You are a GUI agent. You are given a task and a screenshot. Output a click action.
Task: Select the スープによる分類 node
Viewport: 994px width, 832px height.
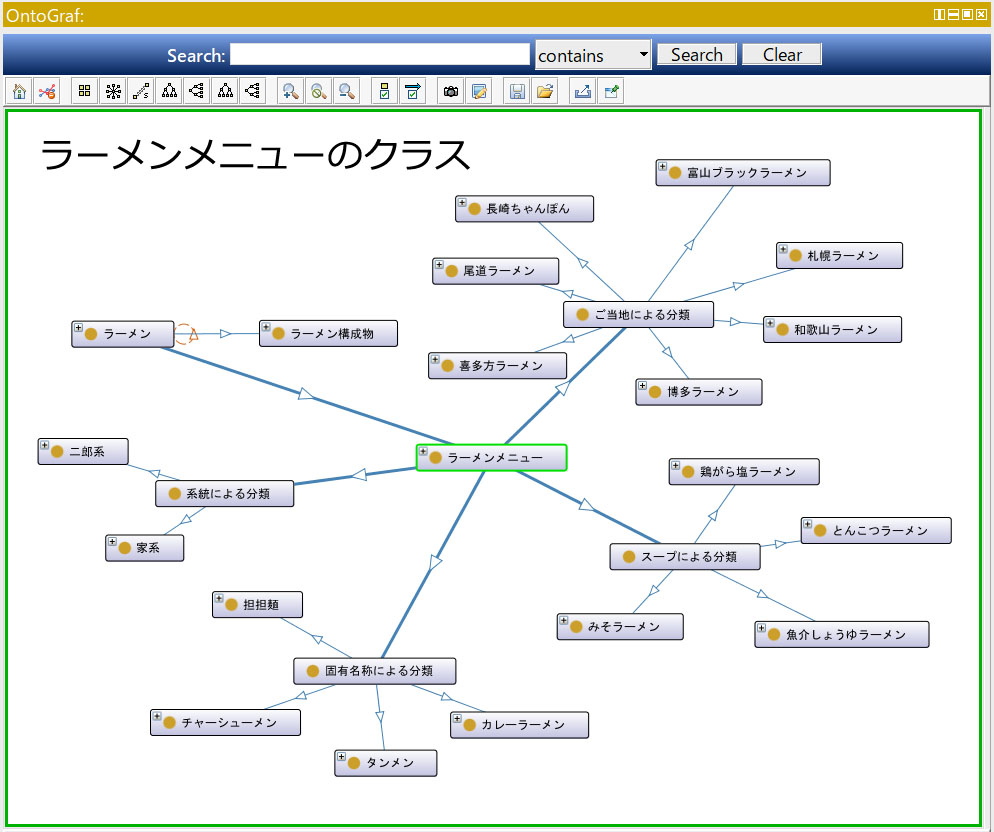(x=685, y=557)
